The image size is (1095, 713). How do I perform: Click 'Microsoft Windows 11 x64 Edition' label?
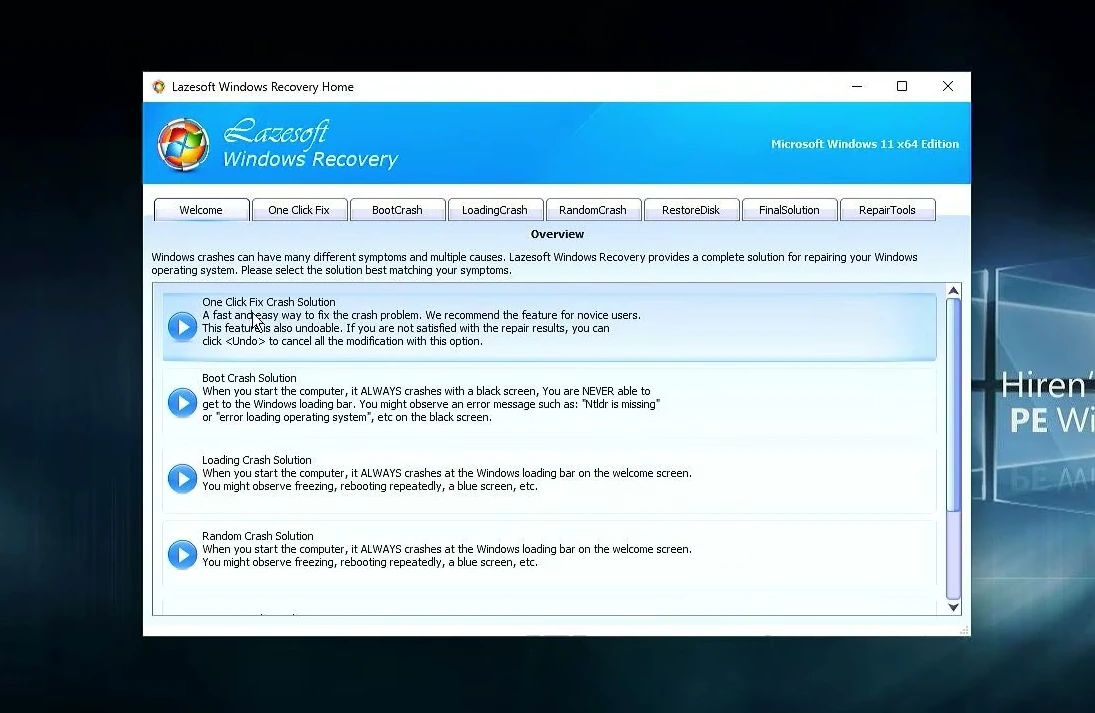tap(865, 144)
